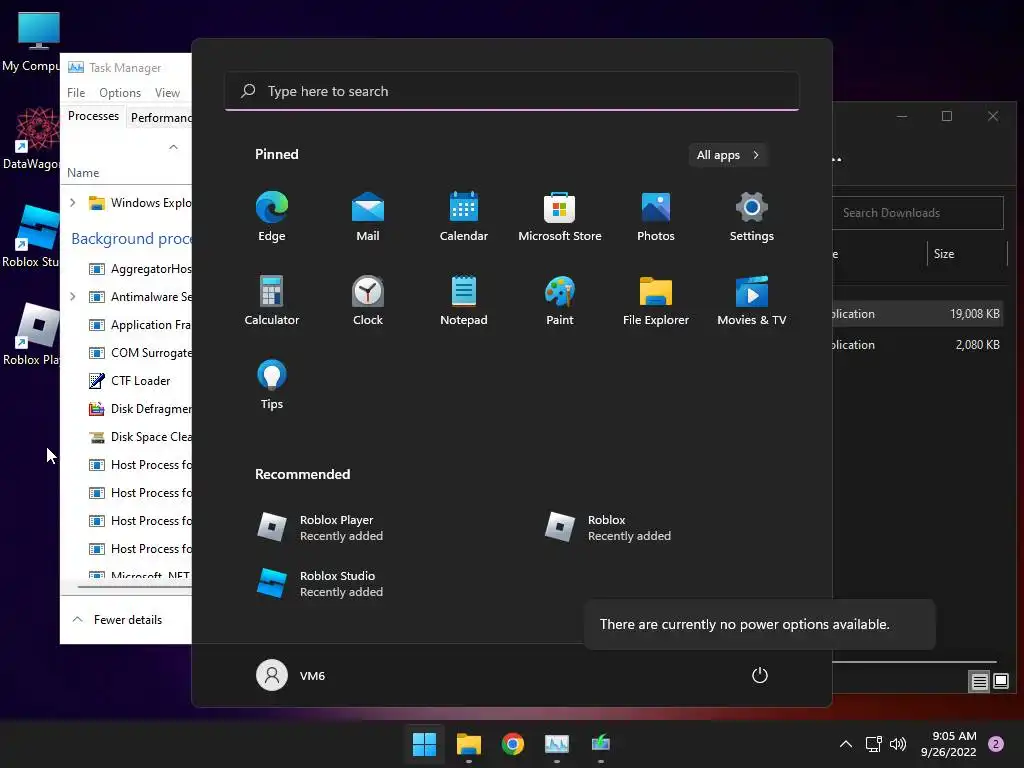The image size is (1024, 768).
Task: Show All apps list
Action: (x=728, y=155)
